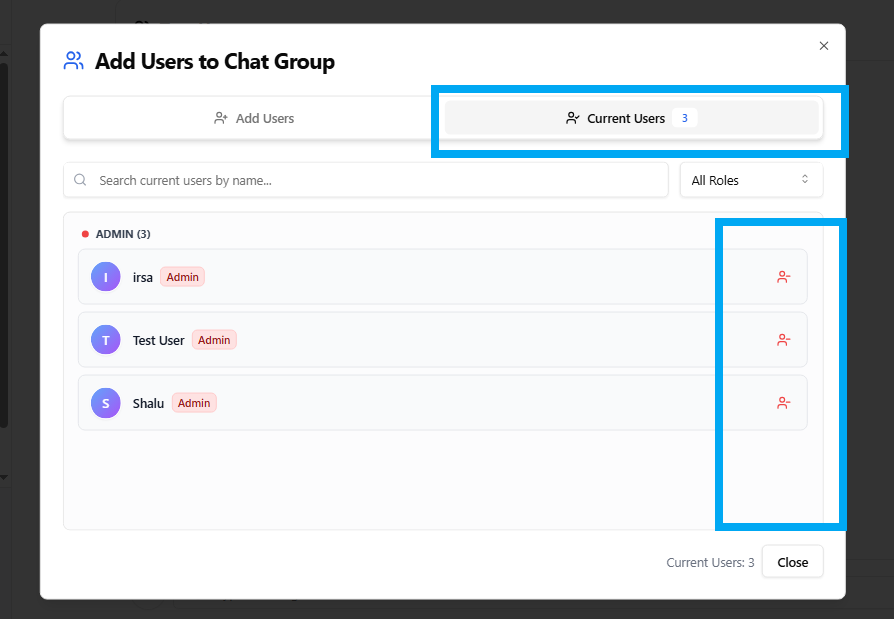
Task: Dismiss dialog with the top-right X
Action: pyautogui.click(x=824, y=46)
